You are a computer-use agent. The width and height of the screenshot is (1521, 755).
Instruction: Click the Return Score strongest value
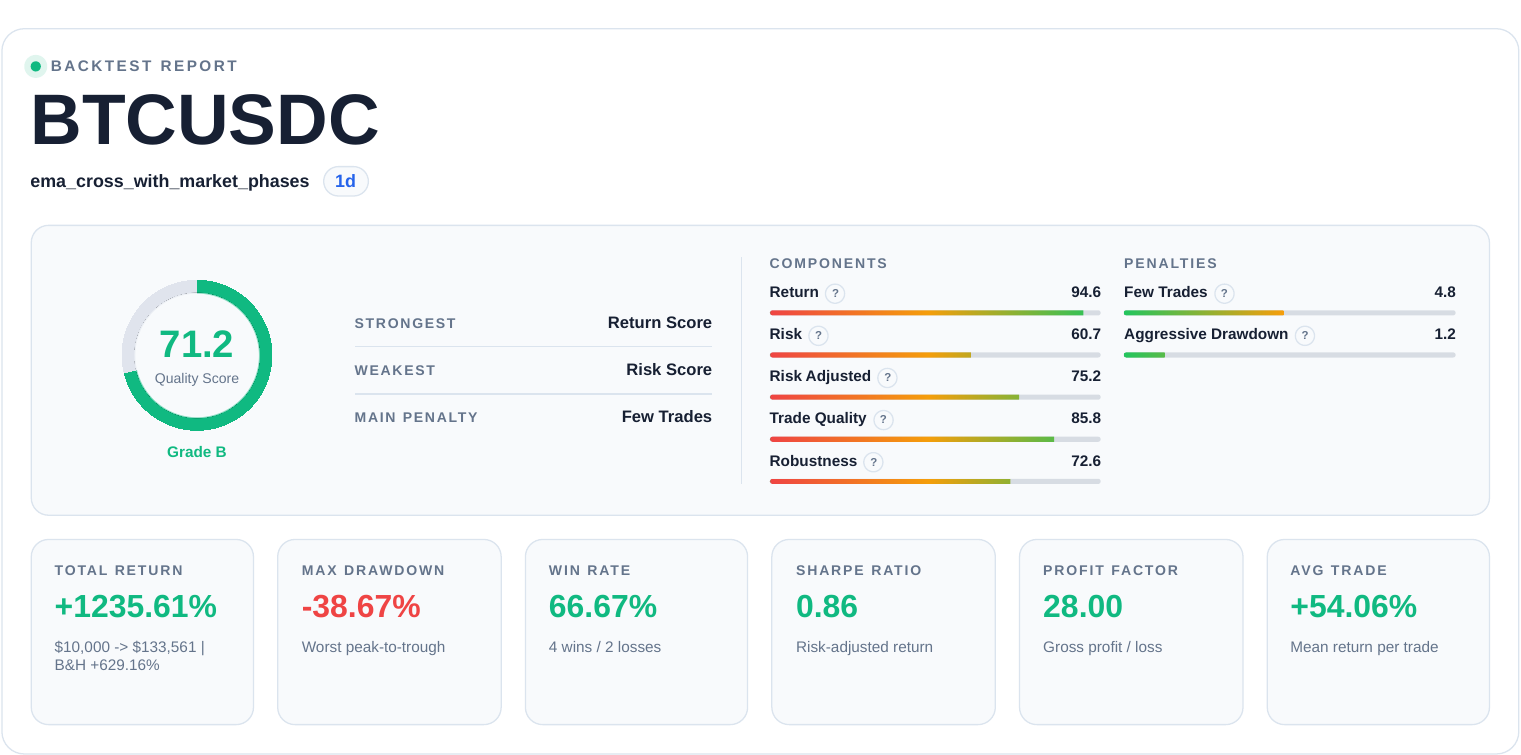(660, 323)
